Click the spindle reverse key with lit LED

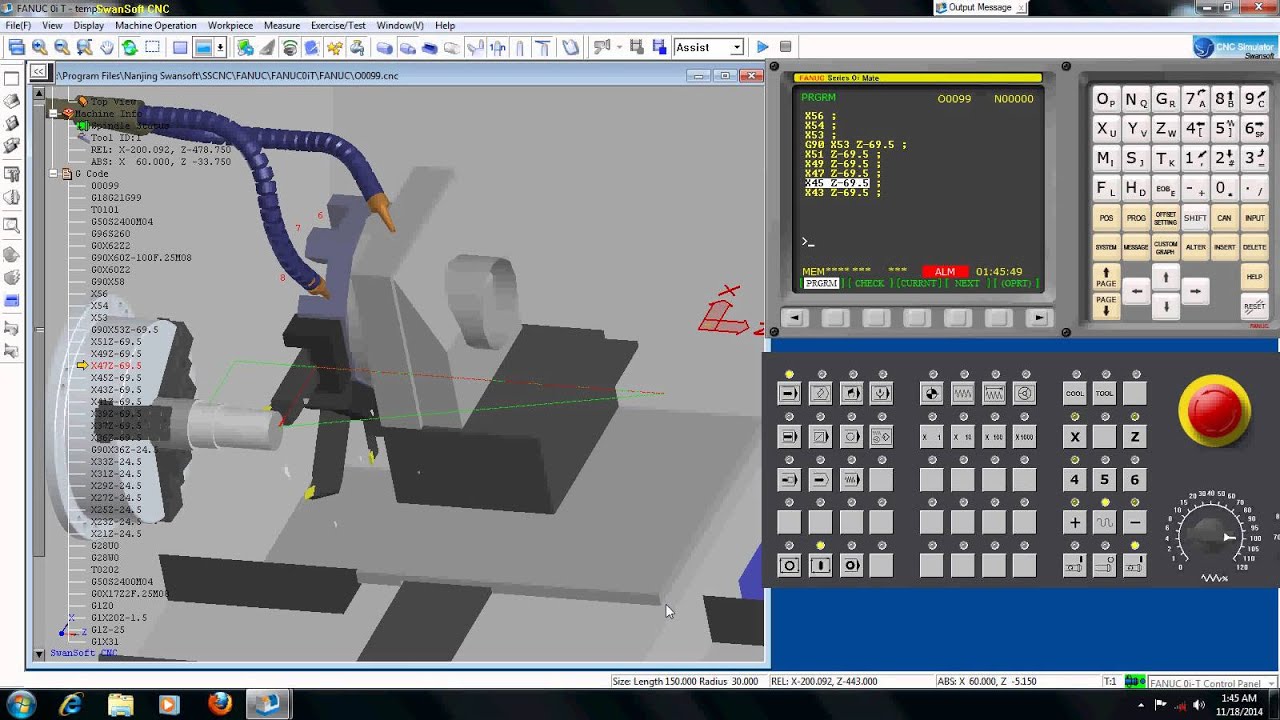1135,566
